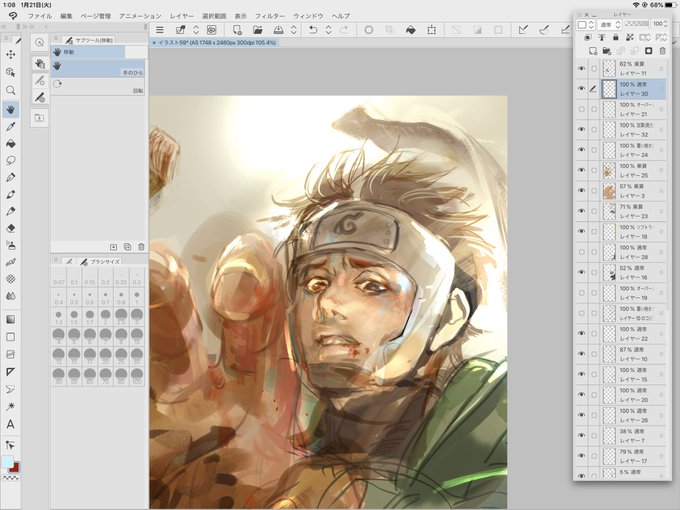Expand the arrows next to Save icon

294,30
